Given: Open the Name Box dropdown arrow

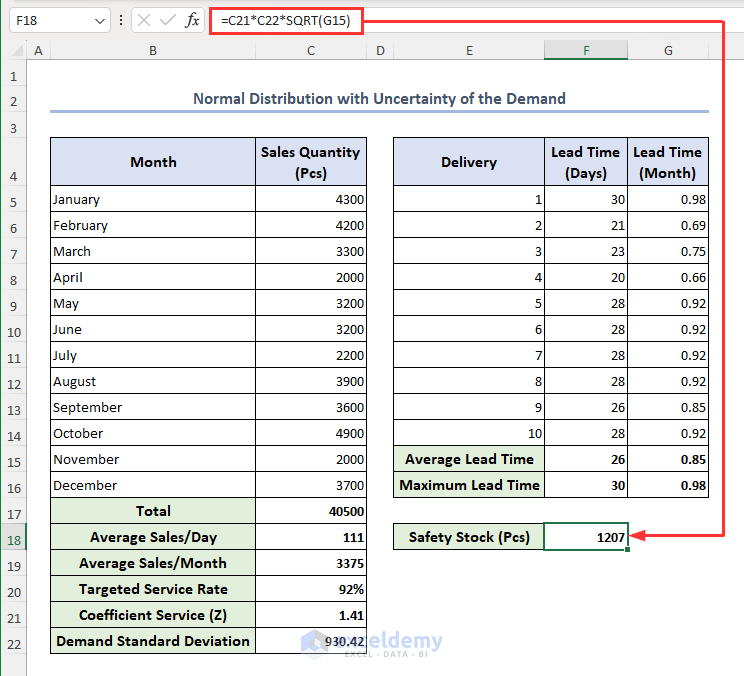Looking at the screenshot, I should coord(99,20).
